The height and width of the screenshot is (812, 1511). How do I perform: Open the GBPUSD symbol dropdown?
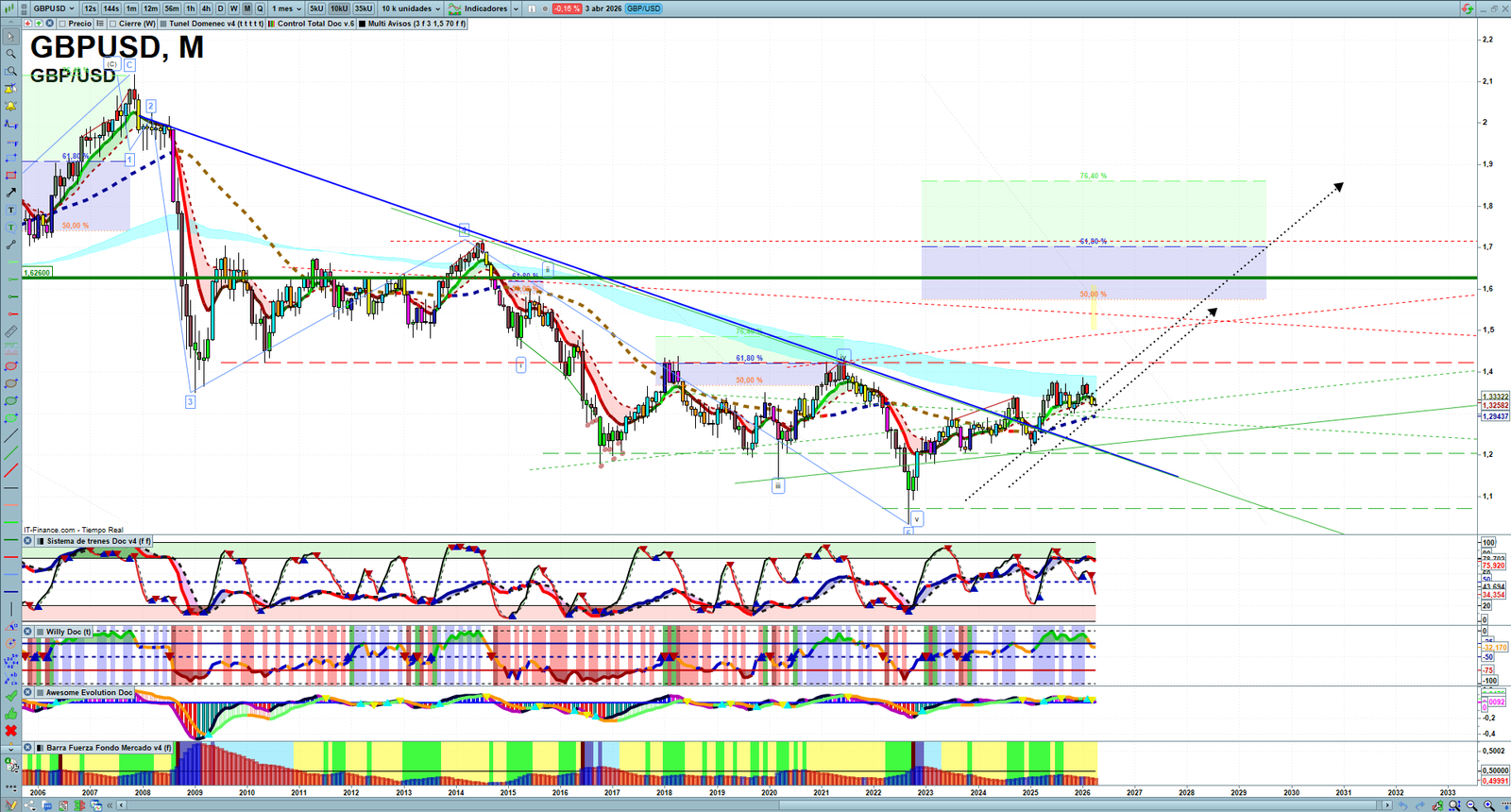54,8
